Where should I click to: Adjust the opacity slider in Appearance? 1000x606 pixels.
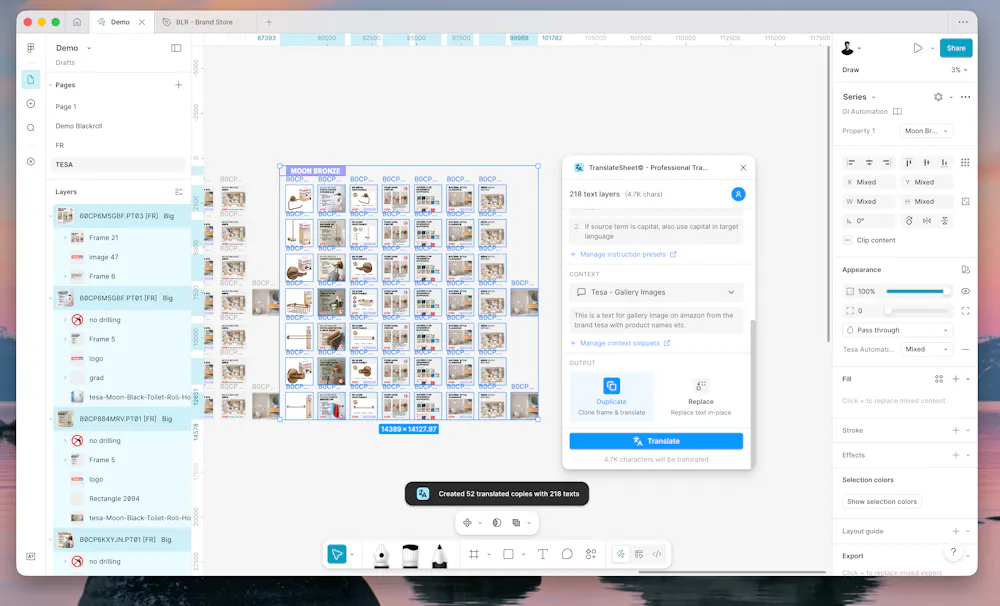coord(917,291)
